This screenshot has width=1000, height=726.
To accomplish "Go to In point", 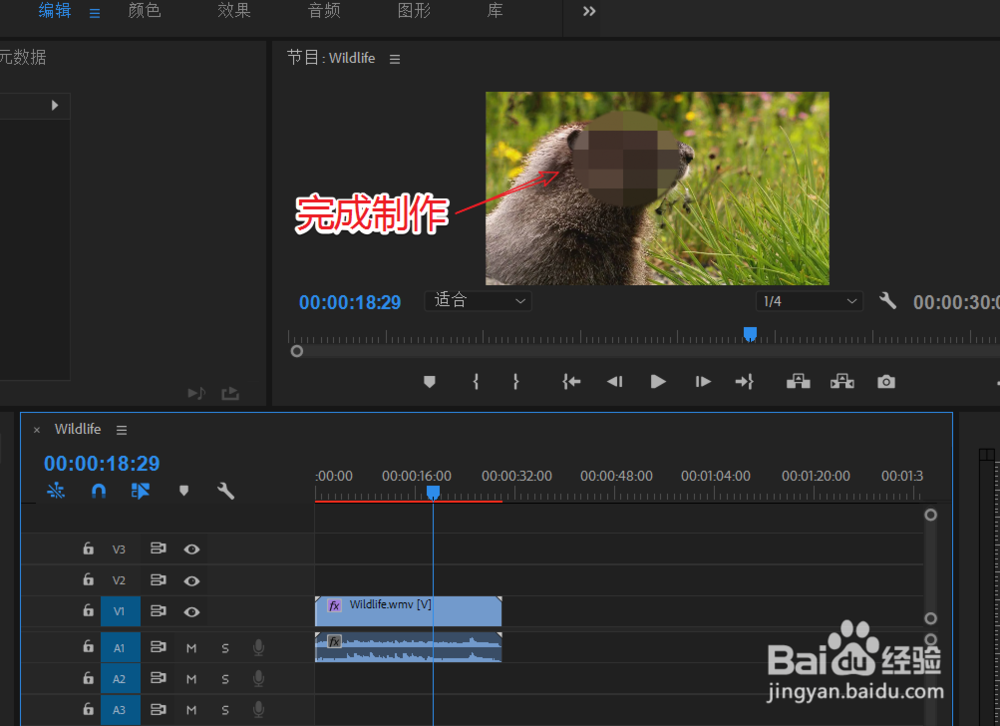I will pos(571,382).
